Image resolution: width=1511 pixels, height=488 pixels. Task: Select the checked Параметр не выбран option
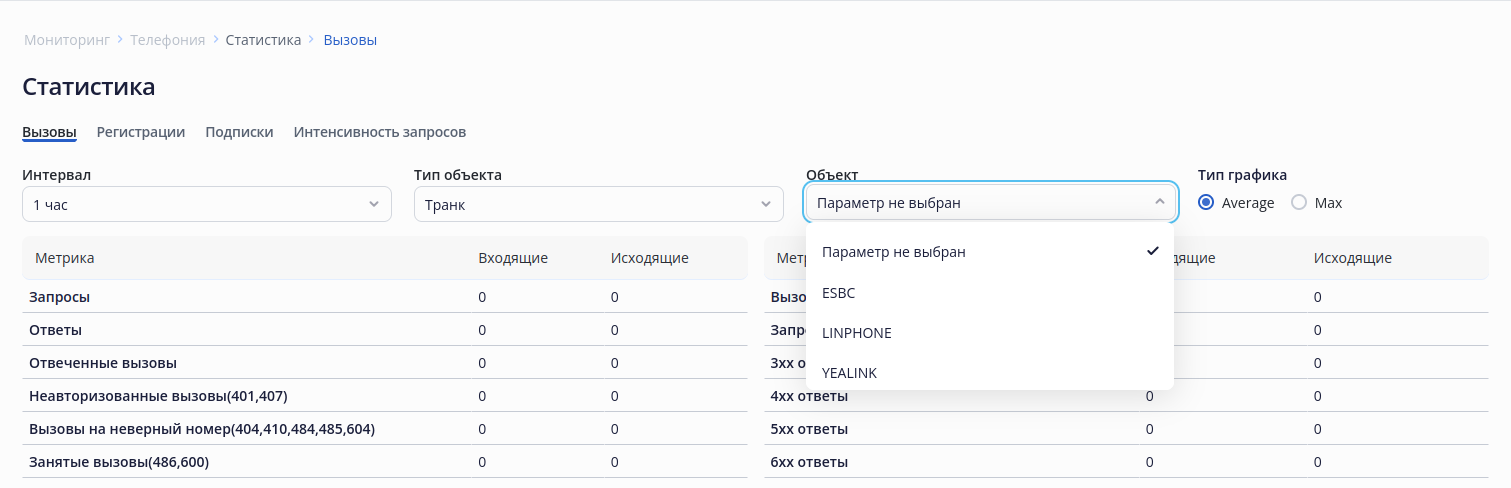click(894, 252)
